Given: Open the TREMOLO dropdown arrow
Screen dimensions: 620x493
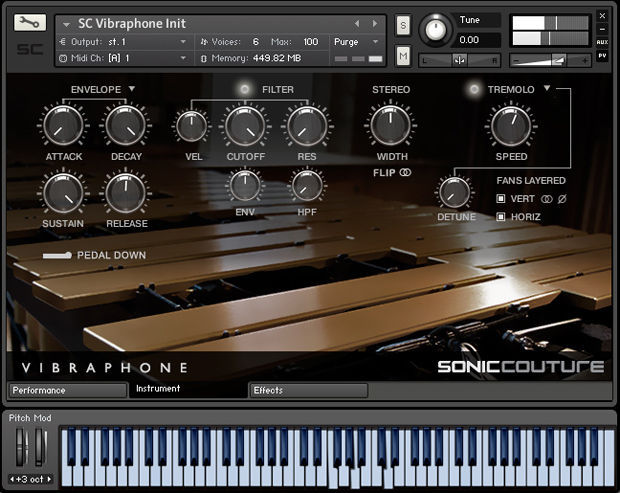Looking at the screenshot, I should [x=547, y=88].
